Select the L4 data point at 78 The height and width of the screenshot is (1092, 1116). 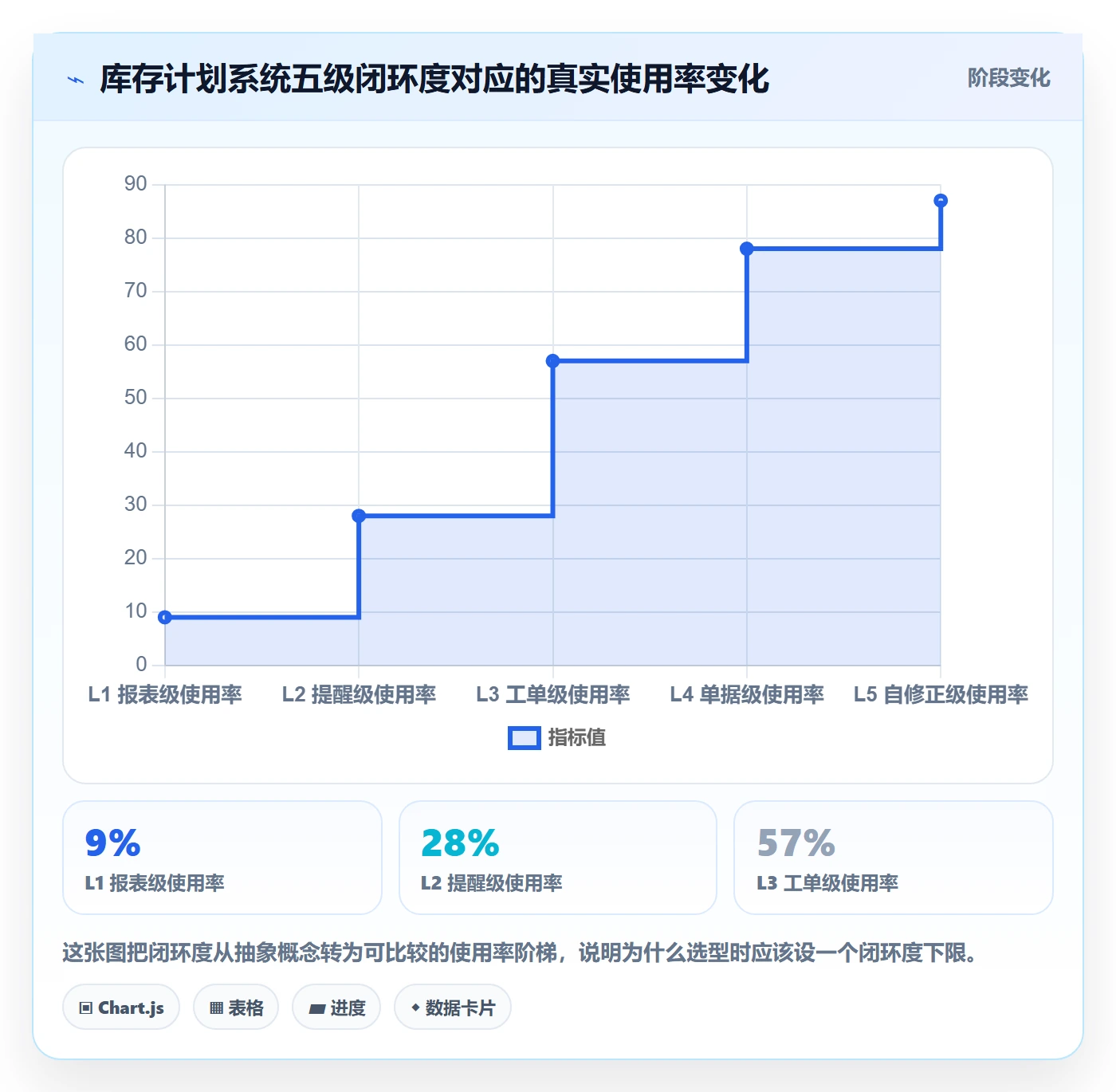coord(747,249)
